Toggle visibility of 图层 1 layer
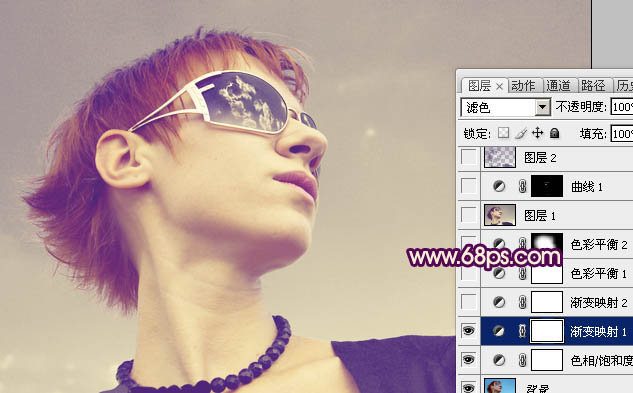 [x=468, y=215]
